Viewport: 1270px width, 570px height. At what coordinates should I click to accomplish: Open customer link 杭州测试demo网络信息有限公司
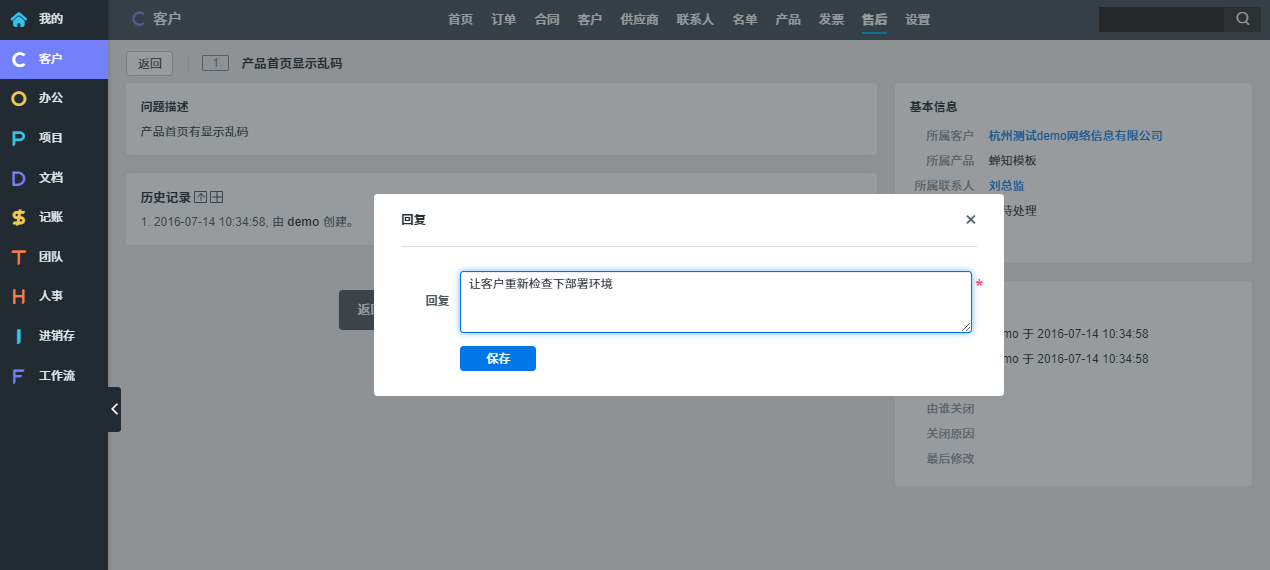click(1075, 136)
